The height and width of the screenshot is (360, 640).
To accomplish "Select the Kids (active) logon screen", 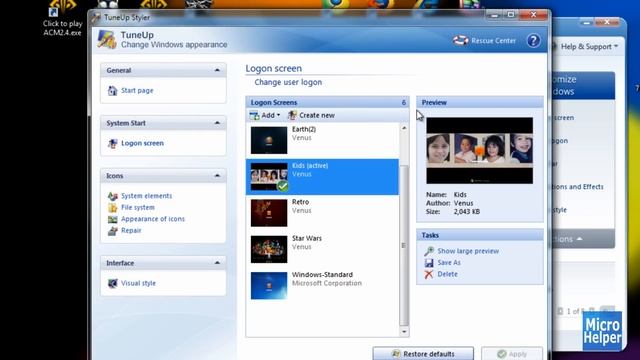I will (x=322, y=177).
